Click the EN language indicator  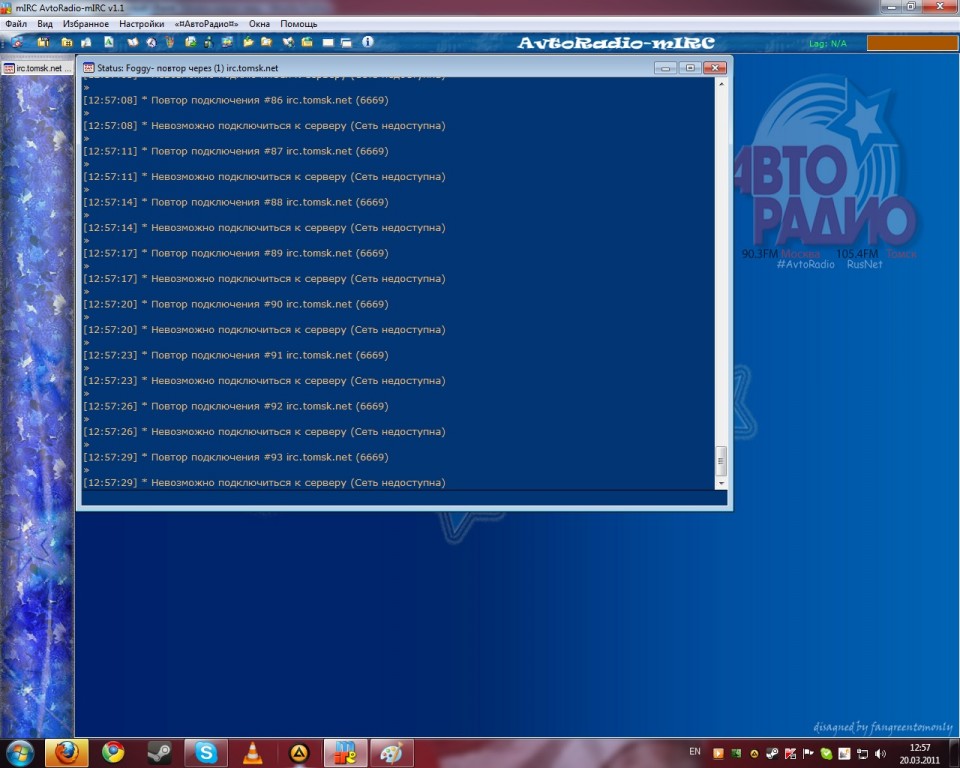pyautogui.click(x=695, y=751)
